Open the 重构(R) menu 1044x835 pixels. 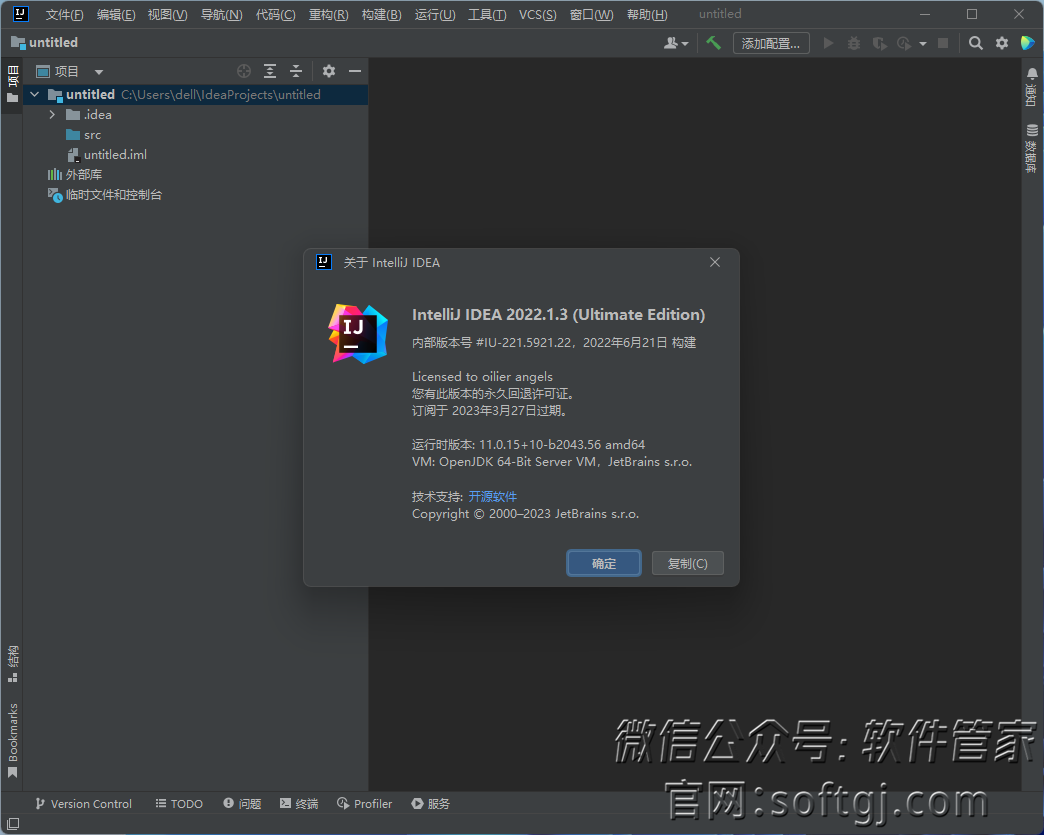coord(328,15)
